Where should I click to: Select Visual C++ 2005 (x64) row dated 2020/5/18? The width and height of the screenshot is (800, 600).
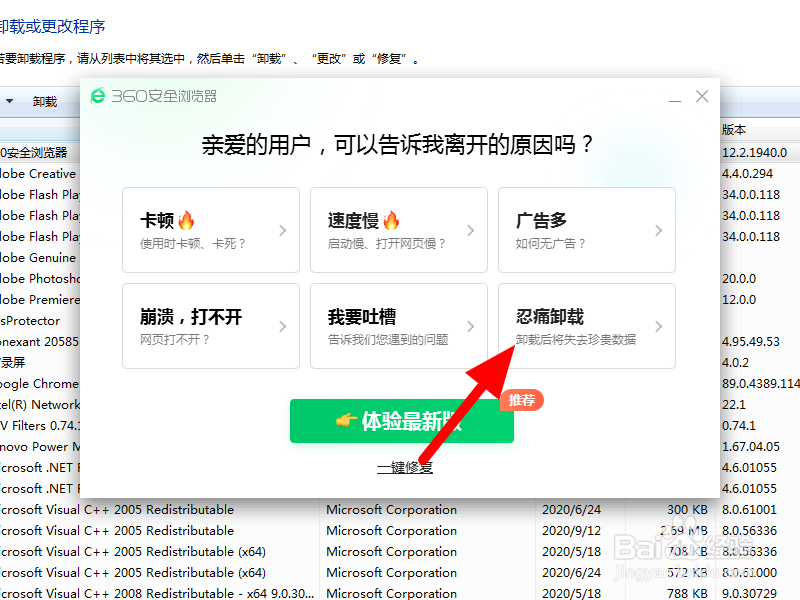400,552
